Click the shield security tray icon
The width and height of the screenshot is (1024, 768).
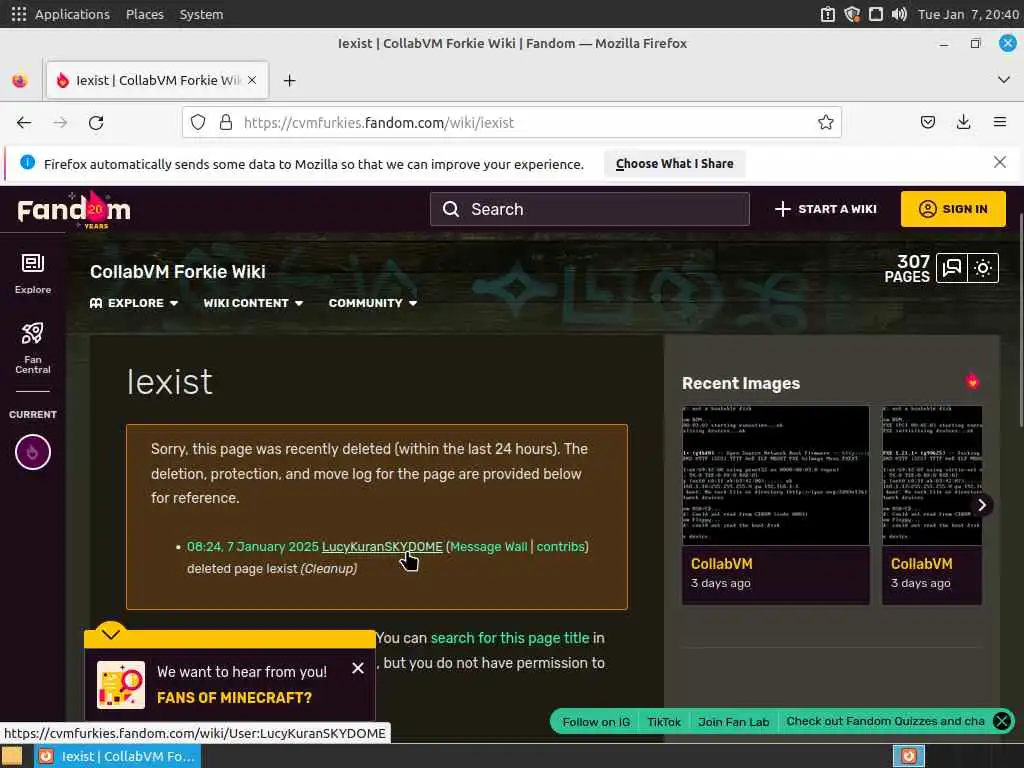pos(852,14)
